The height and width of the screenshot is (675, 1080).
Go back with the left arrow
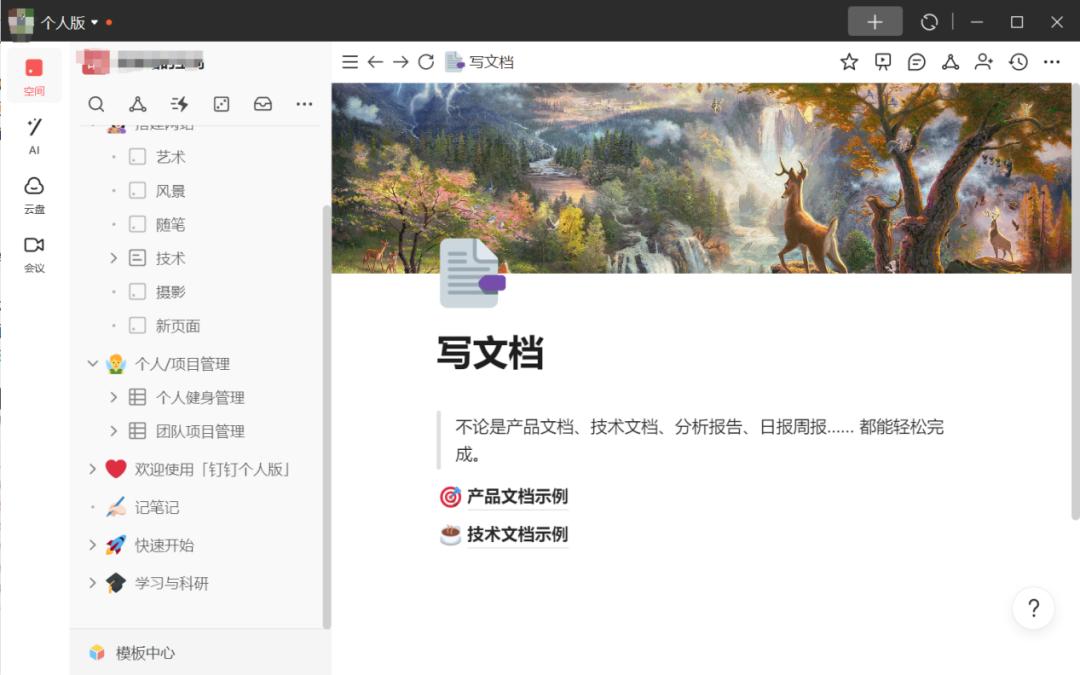[375, 62]
